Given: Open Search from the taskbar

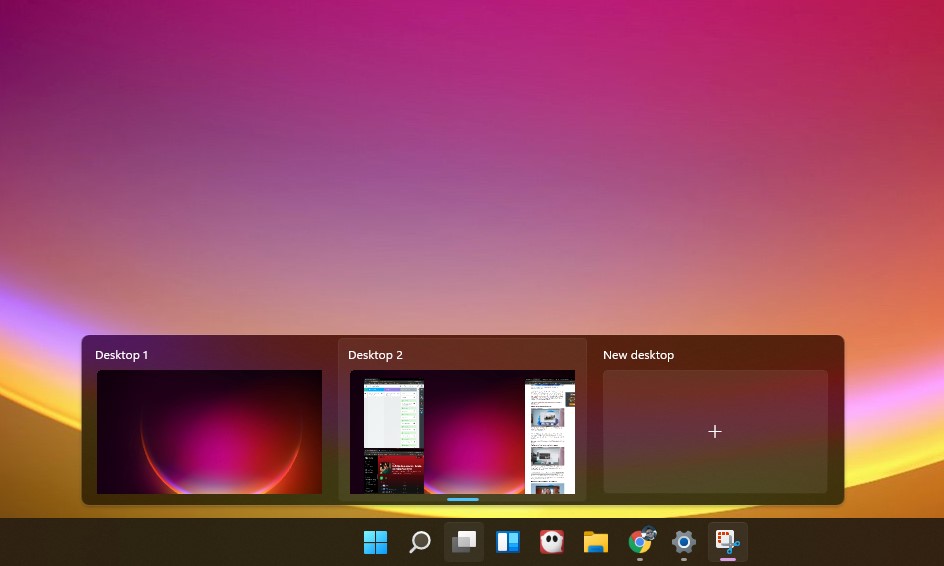Looking at the screenshot, I should [x=420, y=542].
